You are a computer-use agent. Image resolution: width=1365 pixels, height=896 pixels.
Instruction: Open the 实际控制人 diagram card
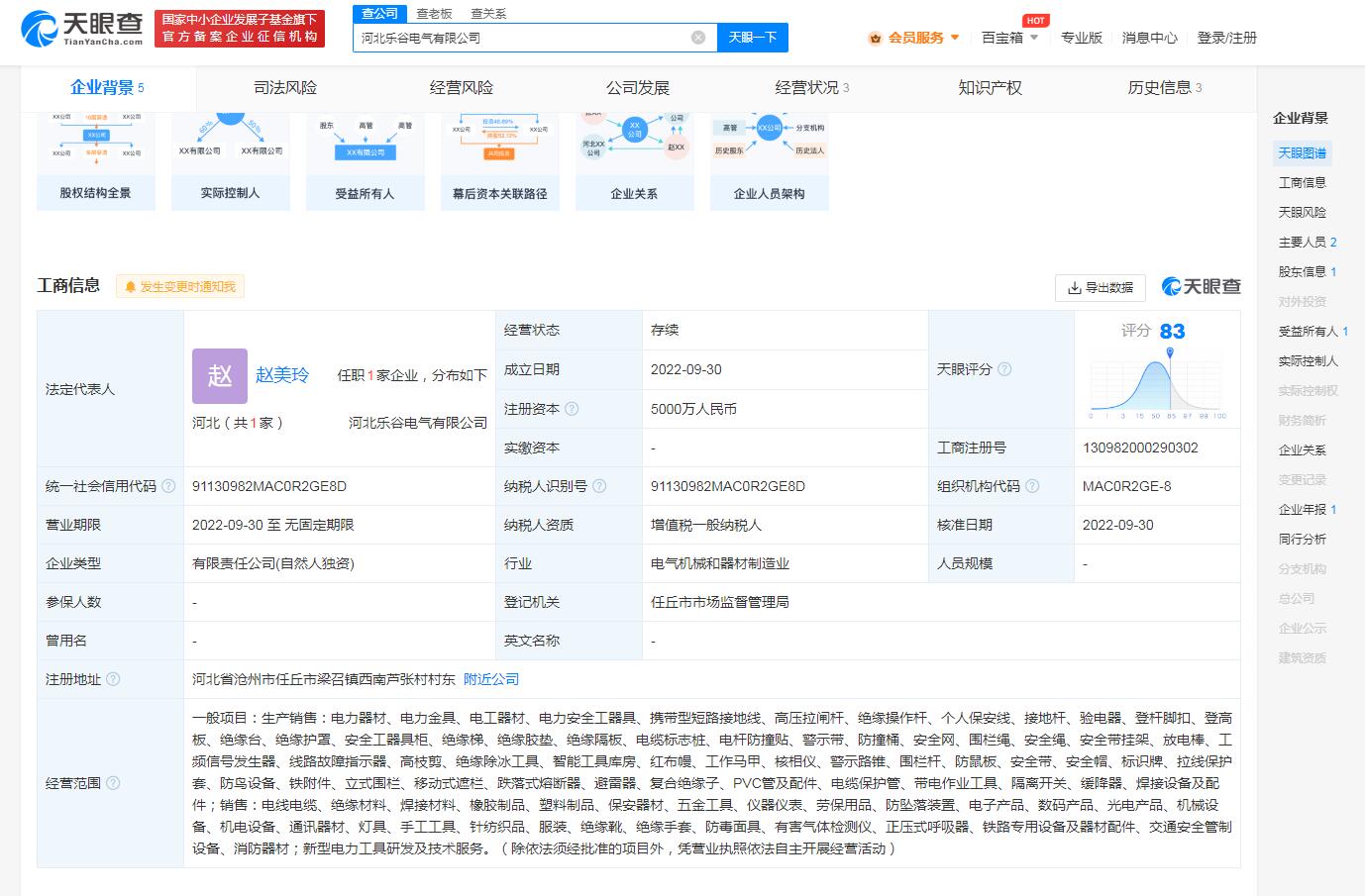click(231, 161)
